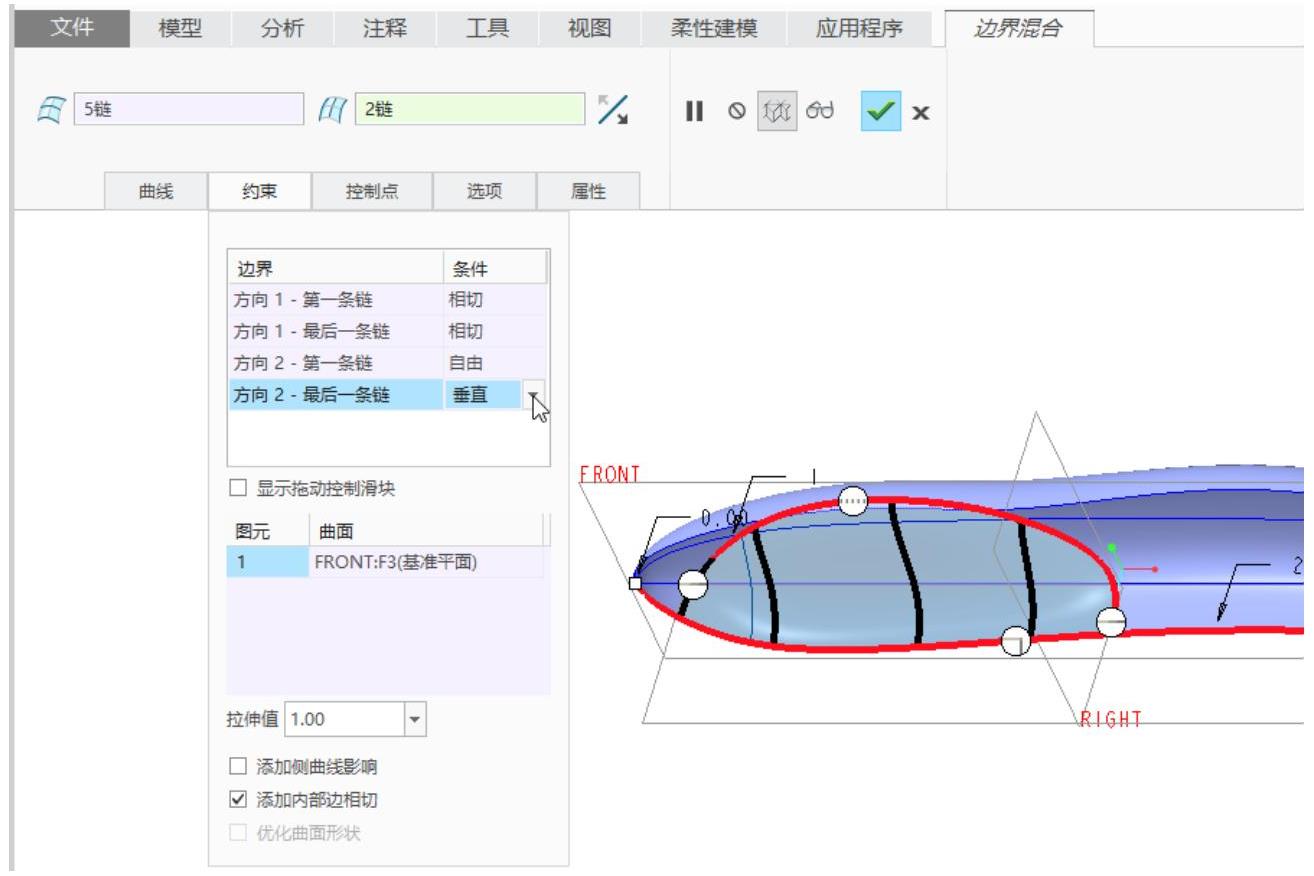Expand the 垂直 condition dropdown arrow
Screen dimensions: 1314x876
(535, 397)
